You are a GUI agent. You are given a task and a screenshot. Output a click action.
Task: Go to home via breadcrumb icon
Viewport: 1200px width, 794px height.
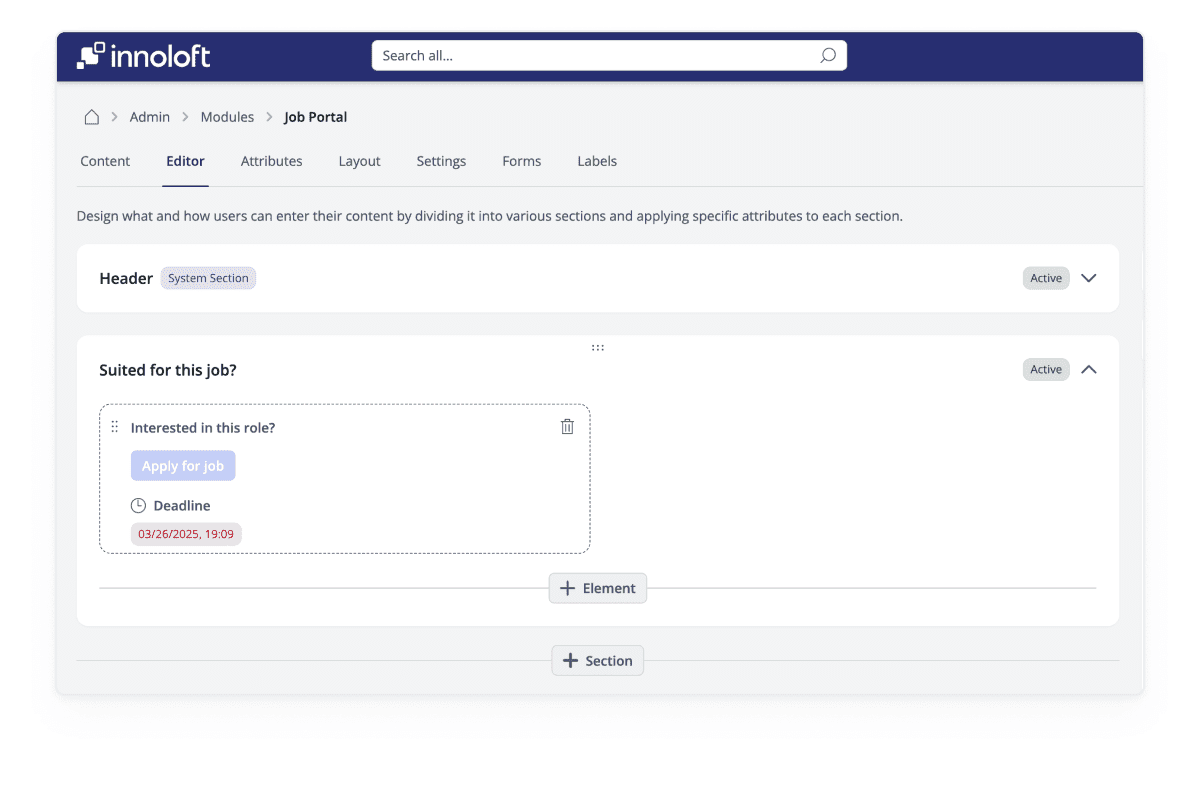click(x=91, y=117)
